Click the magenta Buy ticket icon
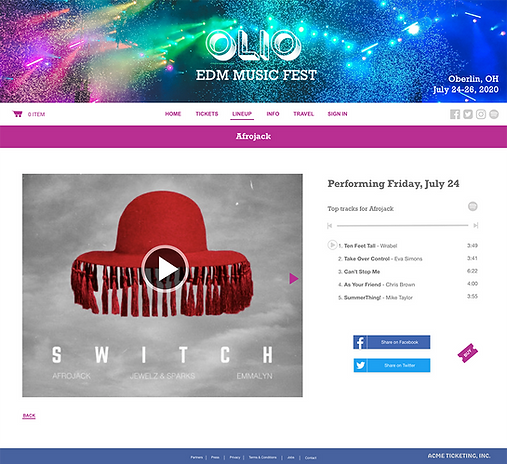 (x=467, y=353)
